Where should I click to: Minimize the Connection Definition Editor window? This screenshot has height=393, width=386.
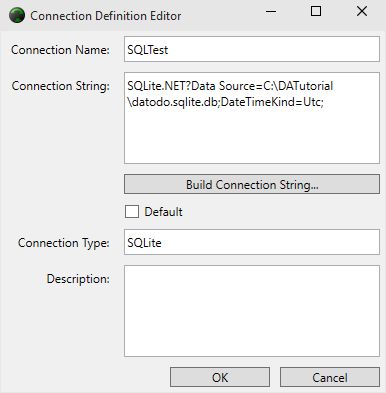click(271, 12)
